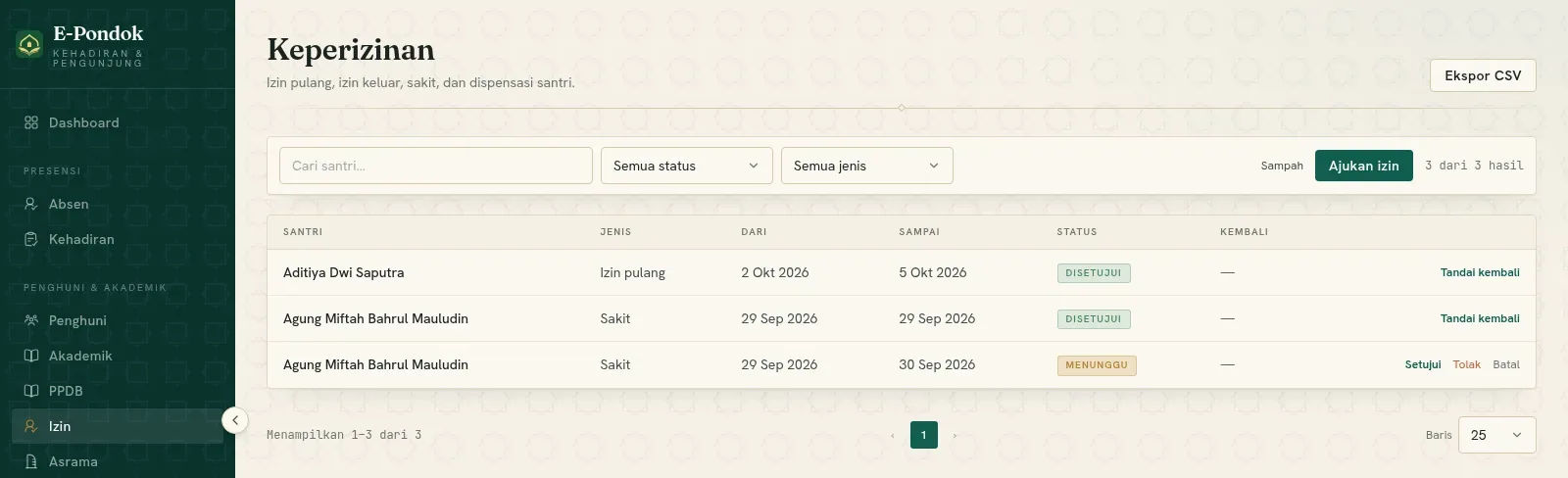Image resolution: width=1568 pixels, height=478 pixels.
Task: Click the Asrama icon in sidebar
Action: 31,461
